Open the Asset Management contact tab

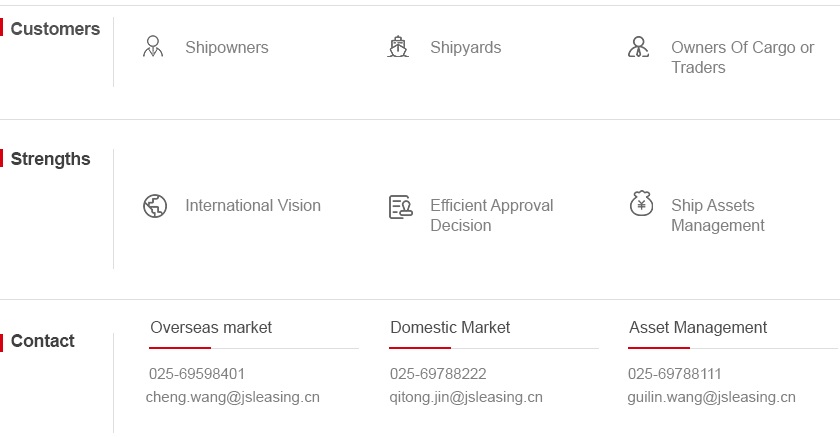click(x=698, y=327)
